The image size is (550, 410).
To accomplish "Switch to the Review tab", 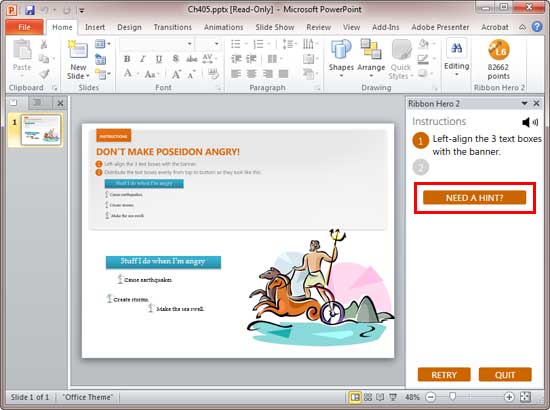I will (x=318, y=27).
